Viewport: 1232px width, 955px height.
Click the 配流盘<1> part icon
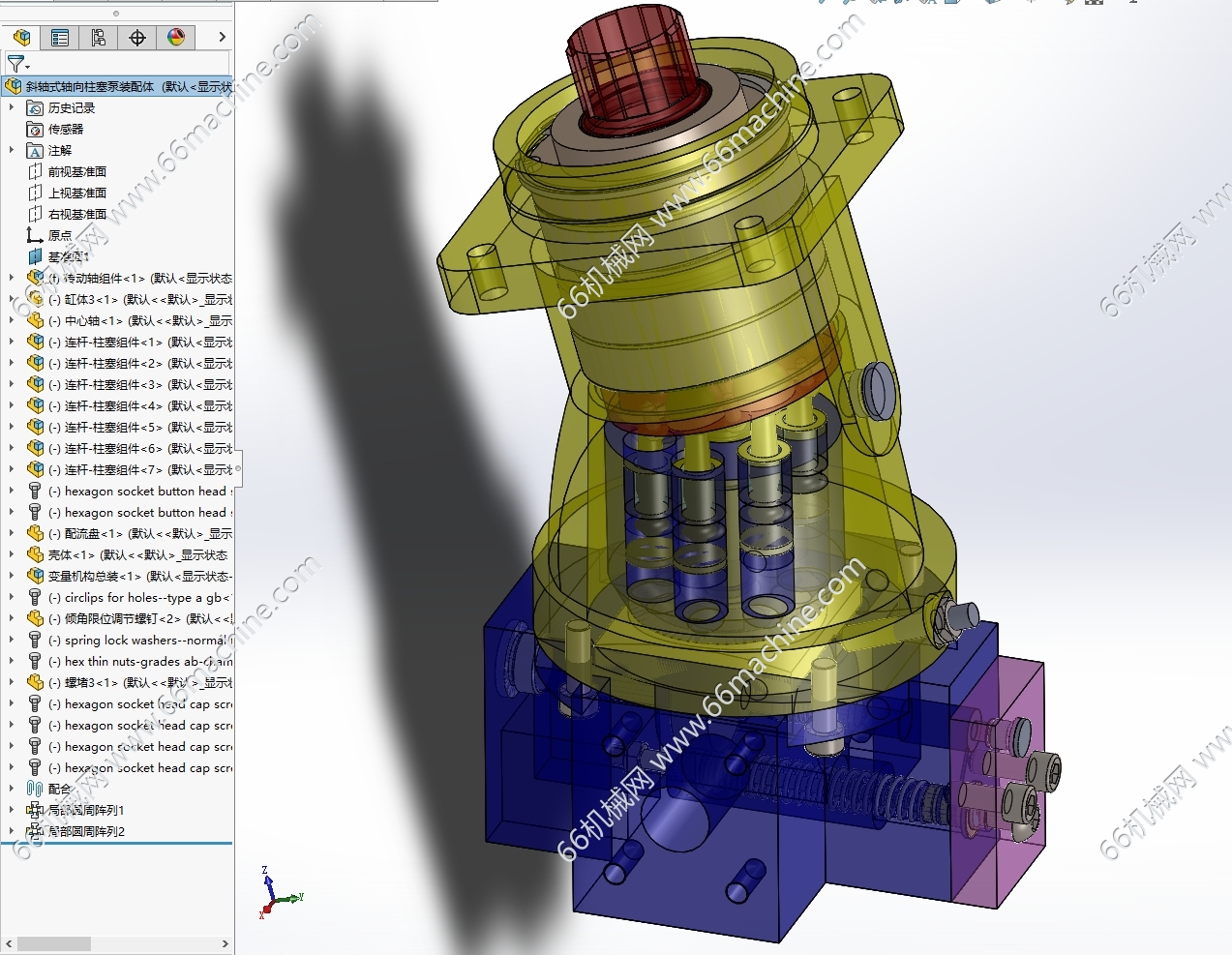coord(35,533)
